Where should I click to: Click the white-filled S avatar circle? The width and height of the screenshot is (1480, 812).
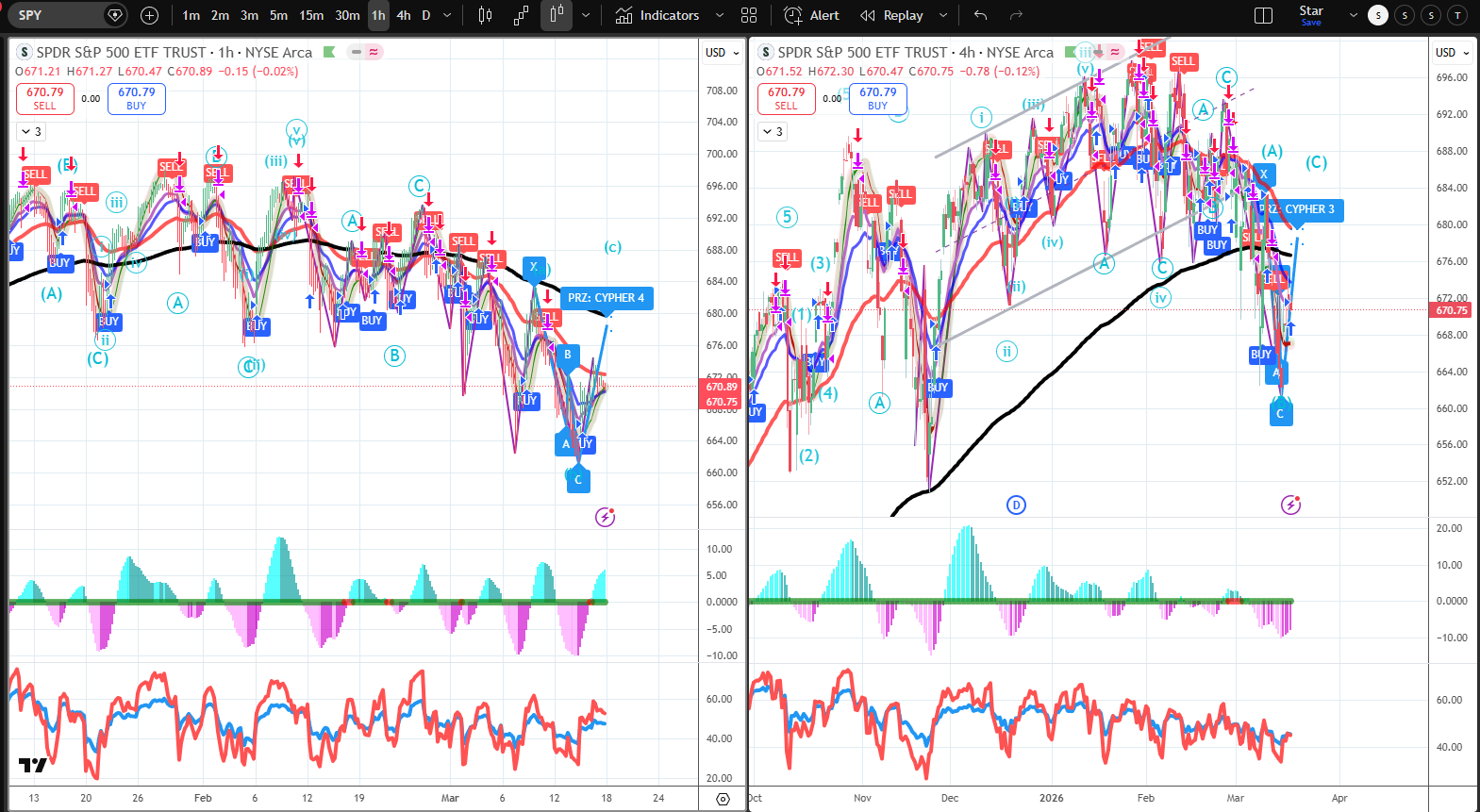coord(1378,15)
